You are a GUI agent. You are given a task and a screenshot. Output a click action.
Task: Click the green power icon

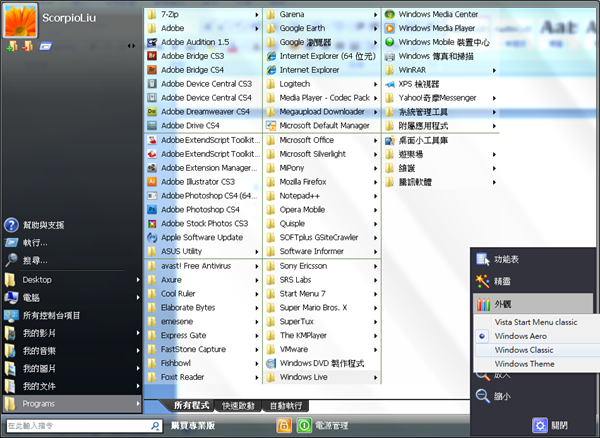(304, 425)
